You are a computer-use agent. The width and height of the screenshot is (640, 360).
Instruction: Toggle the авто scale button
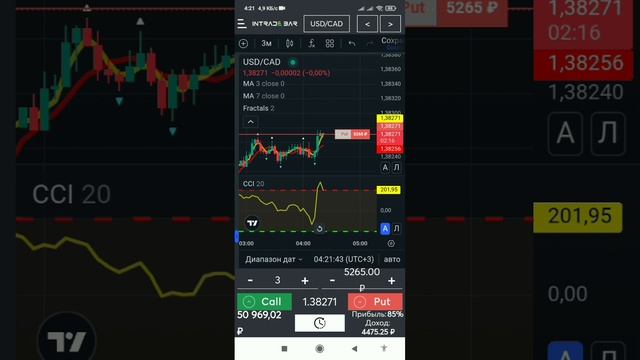(x=392, y=259)
